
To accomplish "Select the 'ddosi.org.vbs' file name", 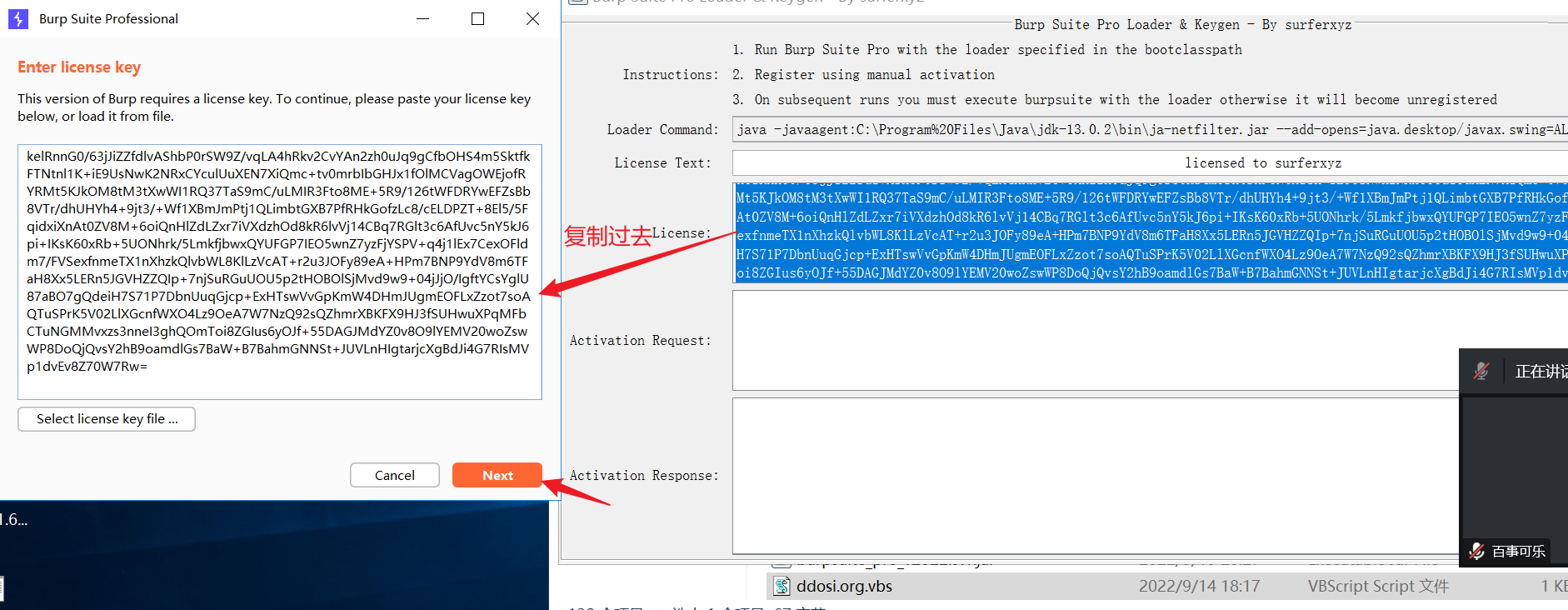I will coord(844,586).
